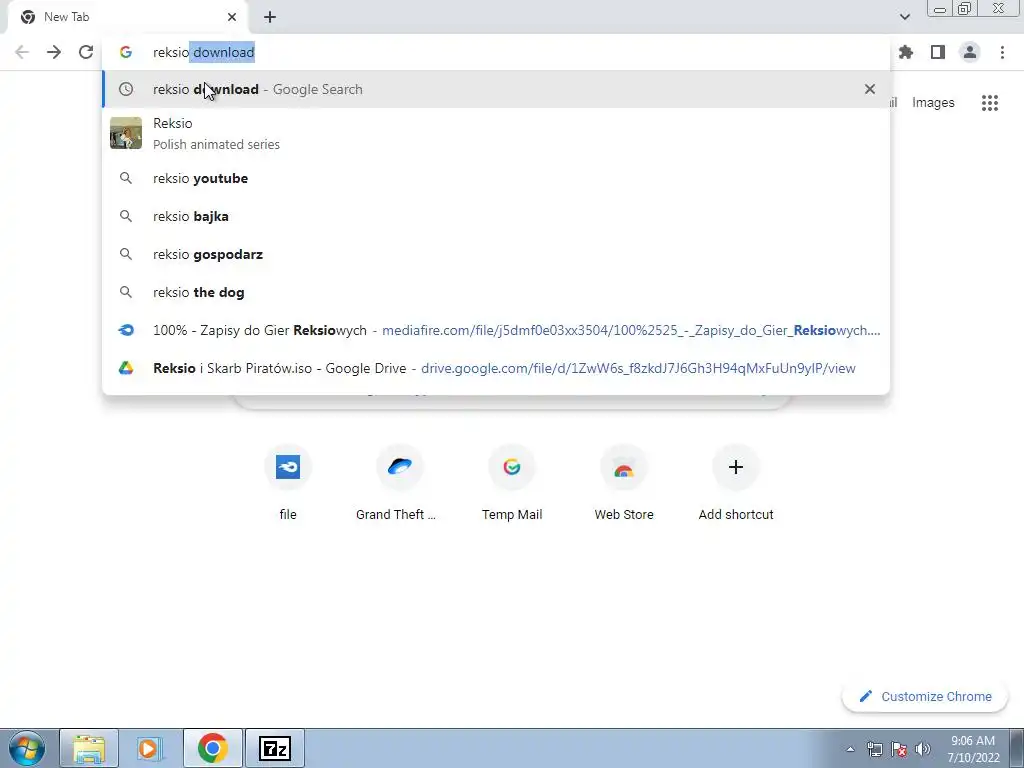Image resolution: width=1024 pixels, height=768 pixels.
Task: Click the network tray icon
Action: (875, 749)
